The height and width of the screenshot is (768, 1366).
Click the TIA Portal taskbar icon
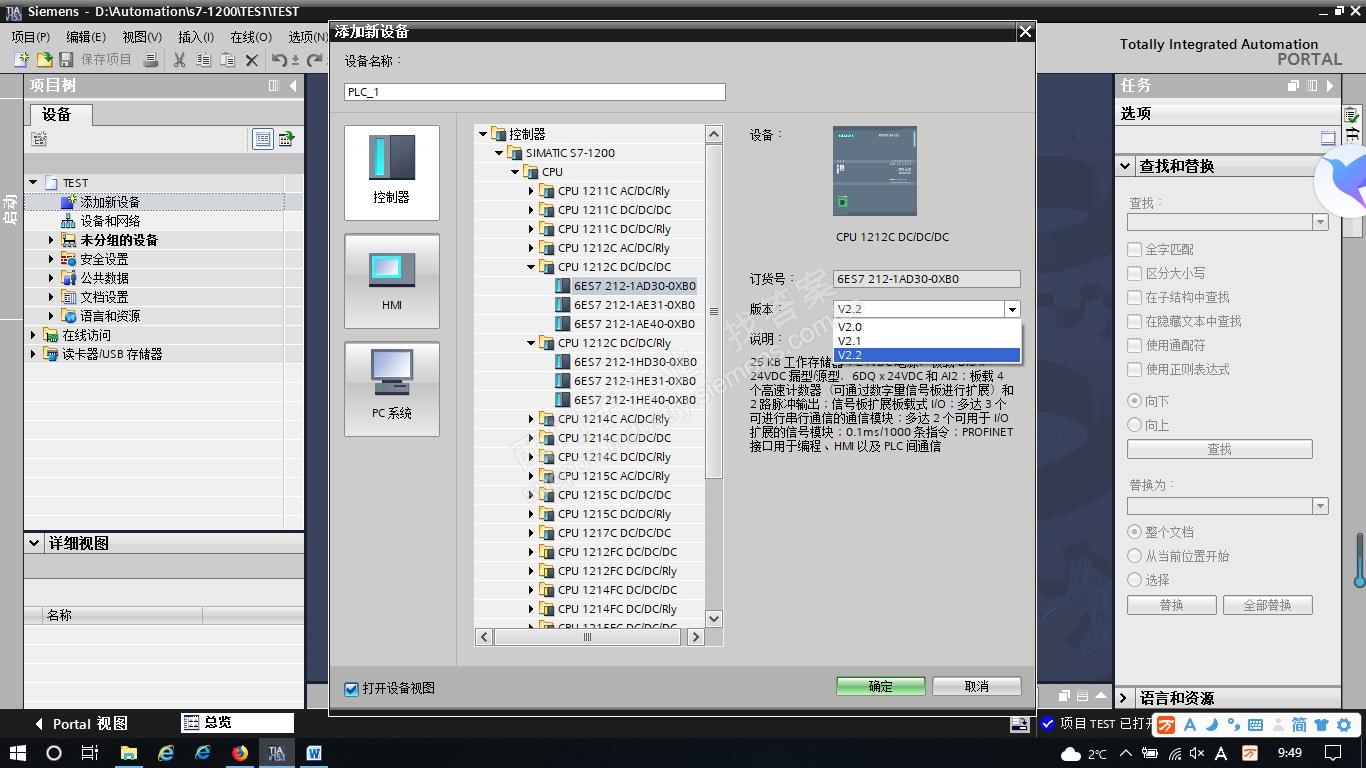pos(277,753)
